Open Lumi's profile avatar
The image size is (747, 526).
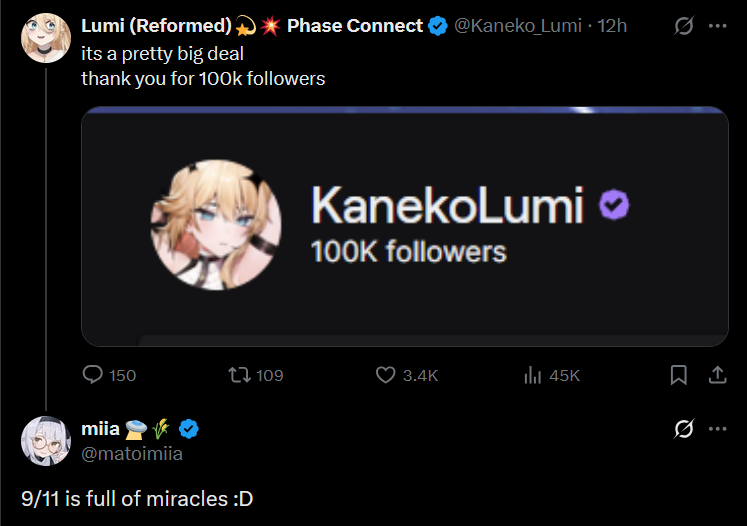click(x=45, y=38)
